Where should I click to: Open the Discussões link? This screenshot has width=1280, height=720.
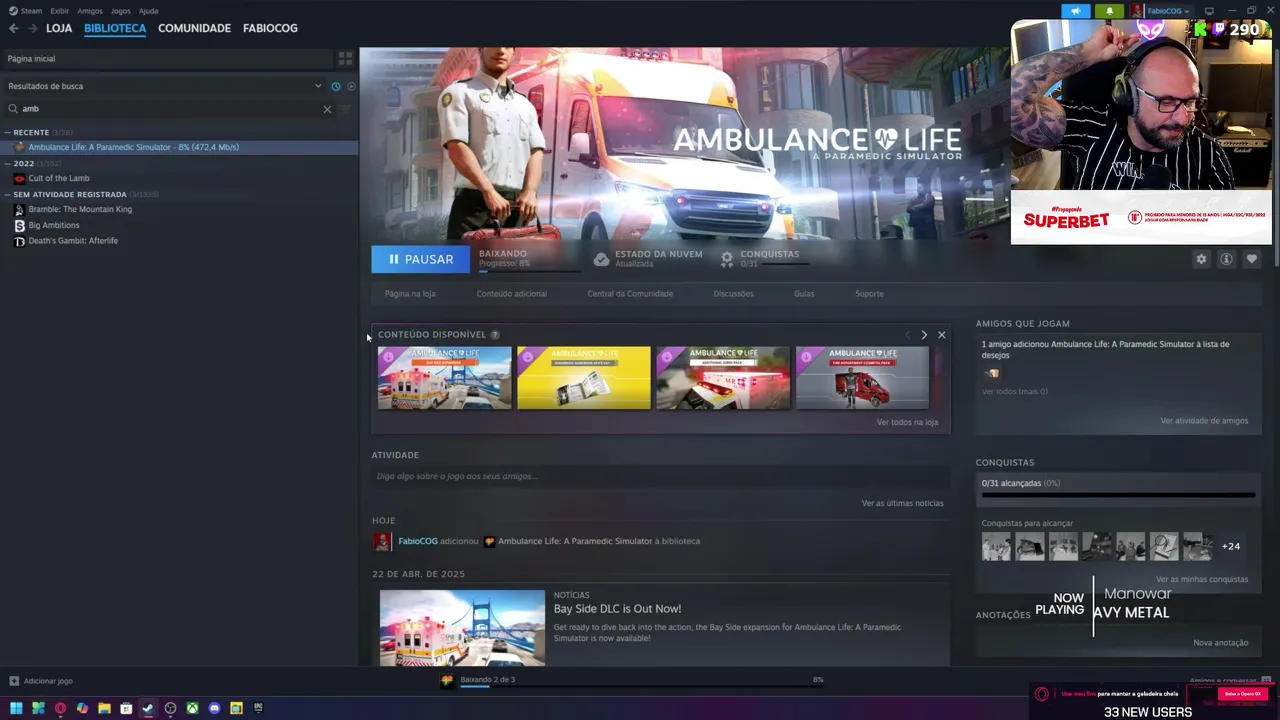[733, 294]
